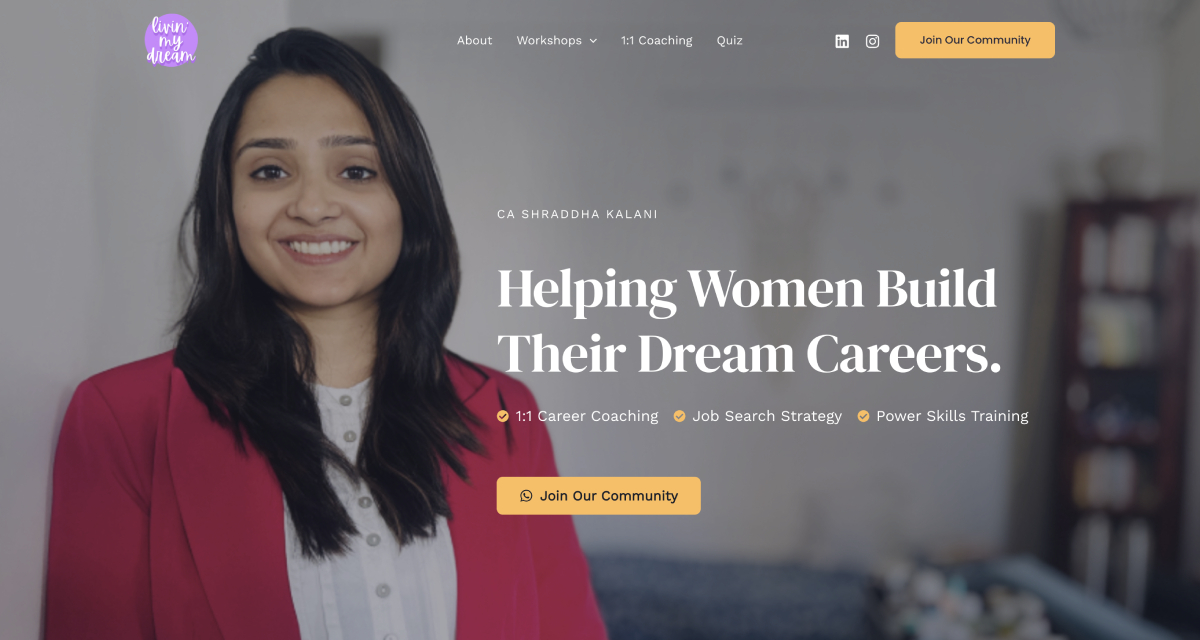Click the Power Skills Training feature text
1200x640 pixels.
952,416
